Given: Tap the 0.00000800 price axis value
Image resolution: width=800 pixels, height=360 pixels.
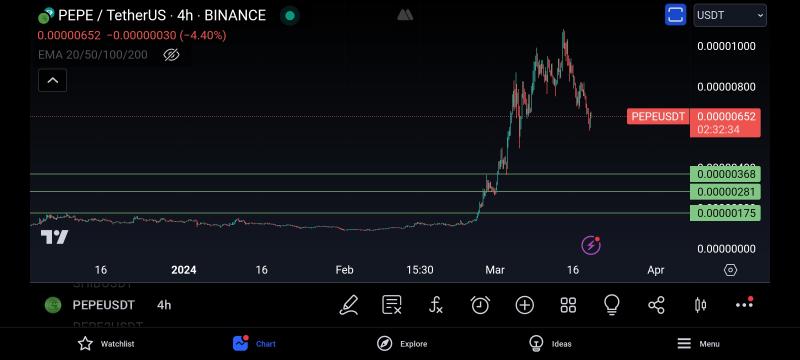Looking at the screenshot, I should point(727,87).
